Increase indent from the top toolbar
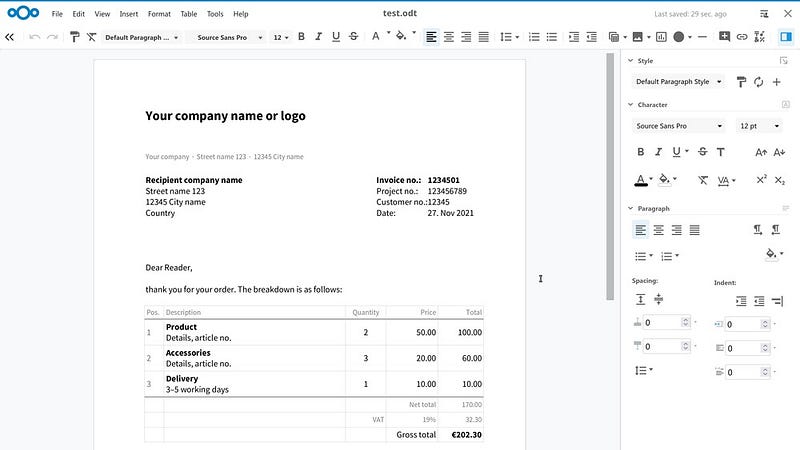 pyautogui.click(x=574, y=37)
